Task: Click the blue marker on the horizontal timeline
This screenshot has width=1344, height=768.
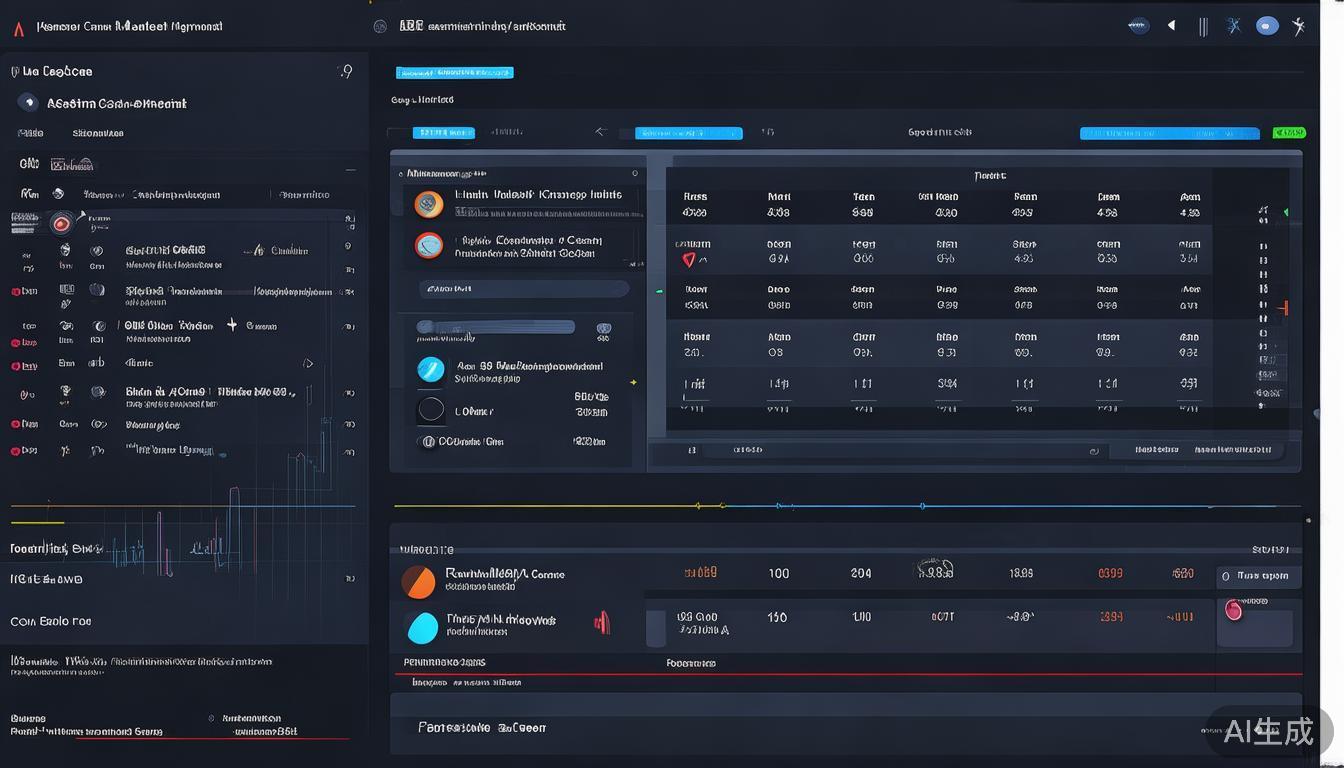Action: (x=922, y=506)
